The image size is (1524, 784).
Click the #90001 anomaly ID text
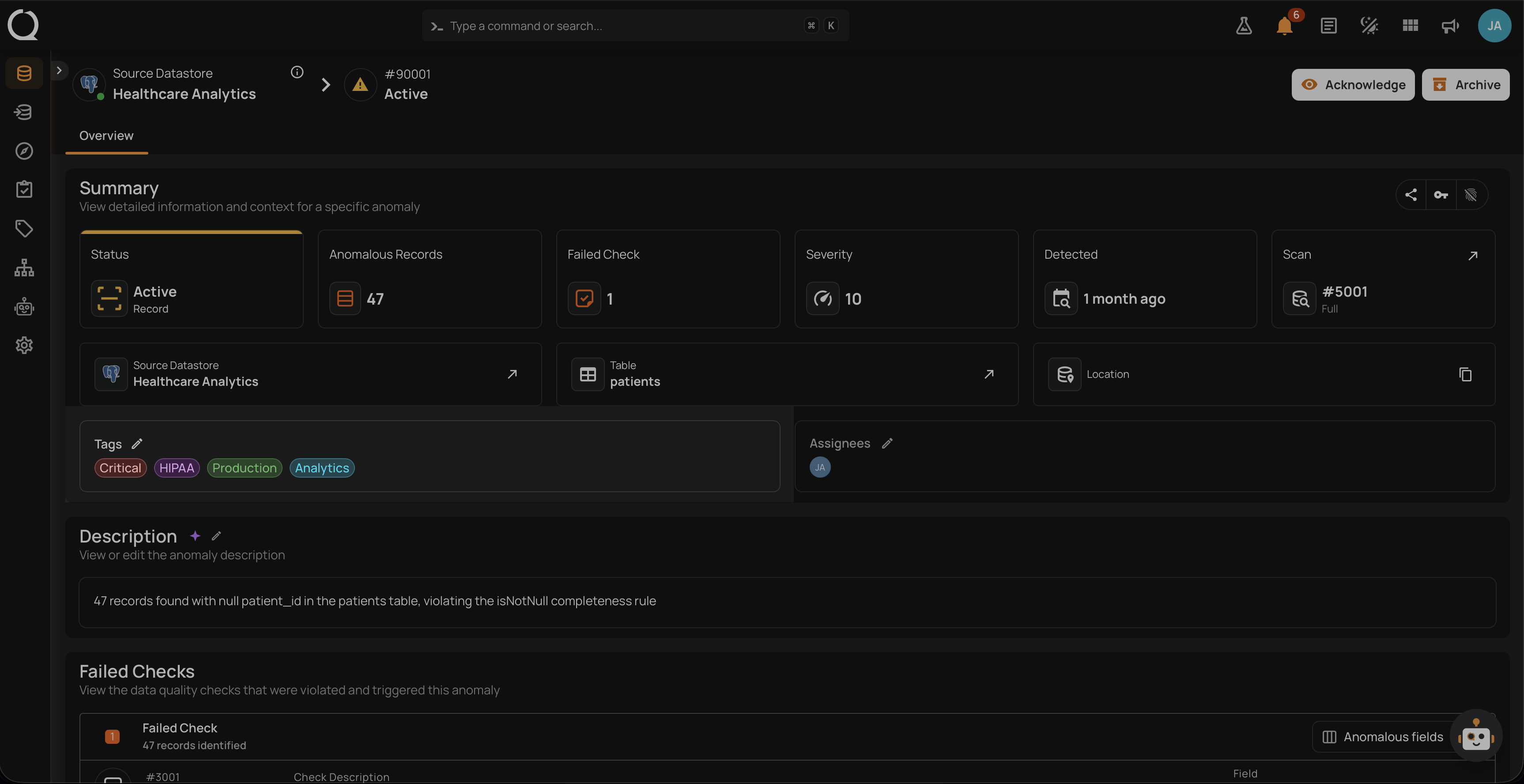(x=407, y=74)
